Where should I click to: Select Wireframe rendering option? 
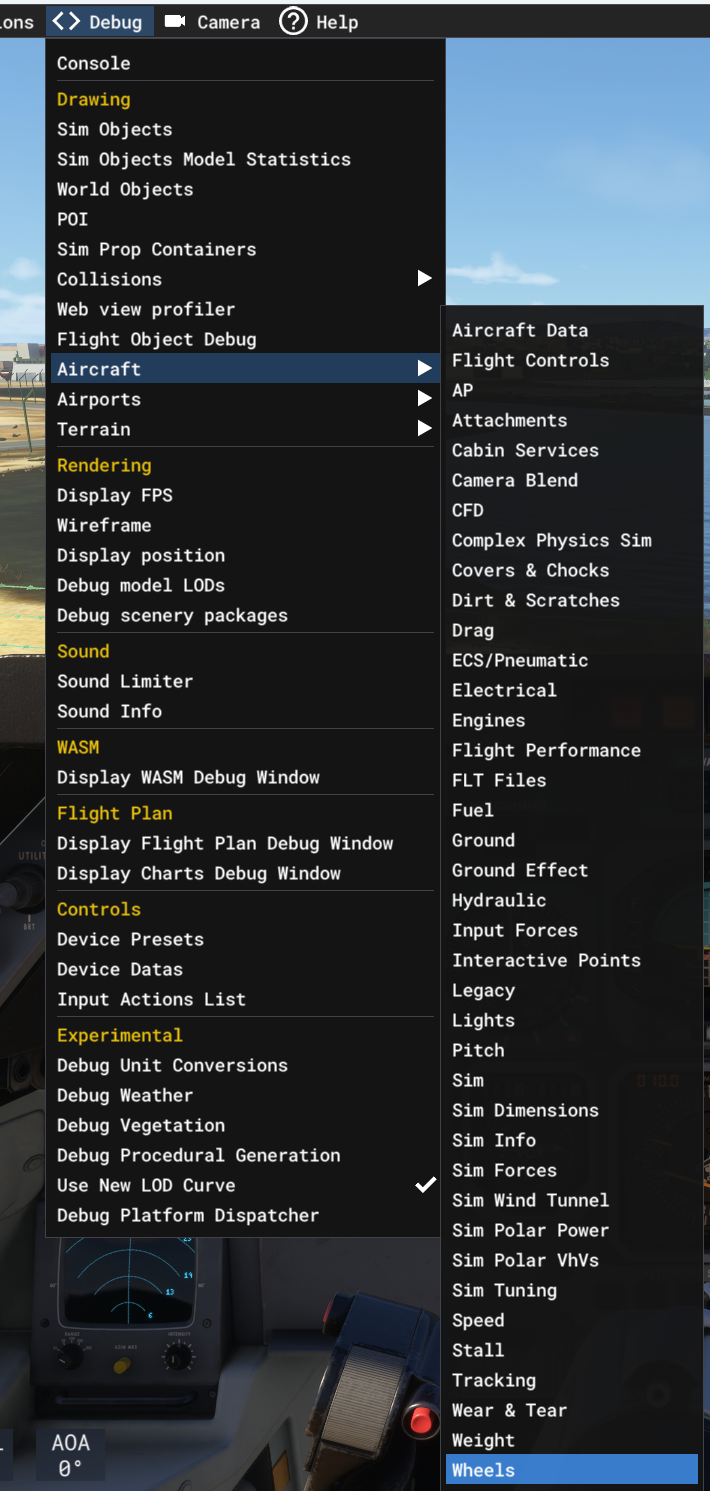click(104, 525)
